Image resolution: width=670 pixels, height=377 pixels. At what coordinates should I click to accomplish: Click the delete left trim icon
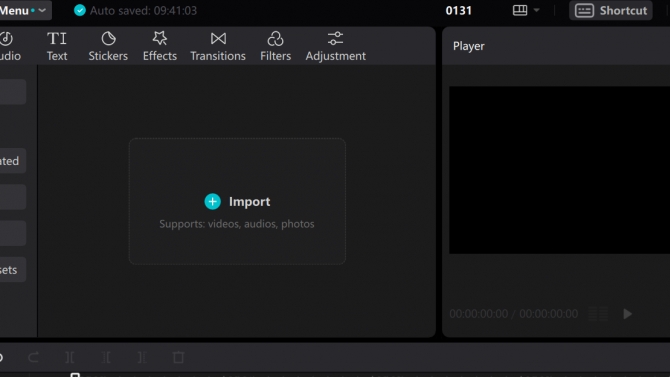click(106, 357)
